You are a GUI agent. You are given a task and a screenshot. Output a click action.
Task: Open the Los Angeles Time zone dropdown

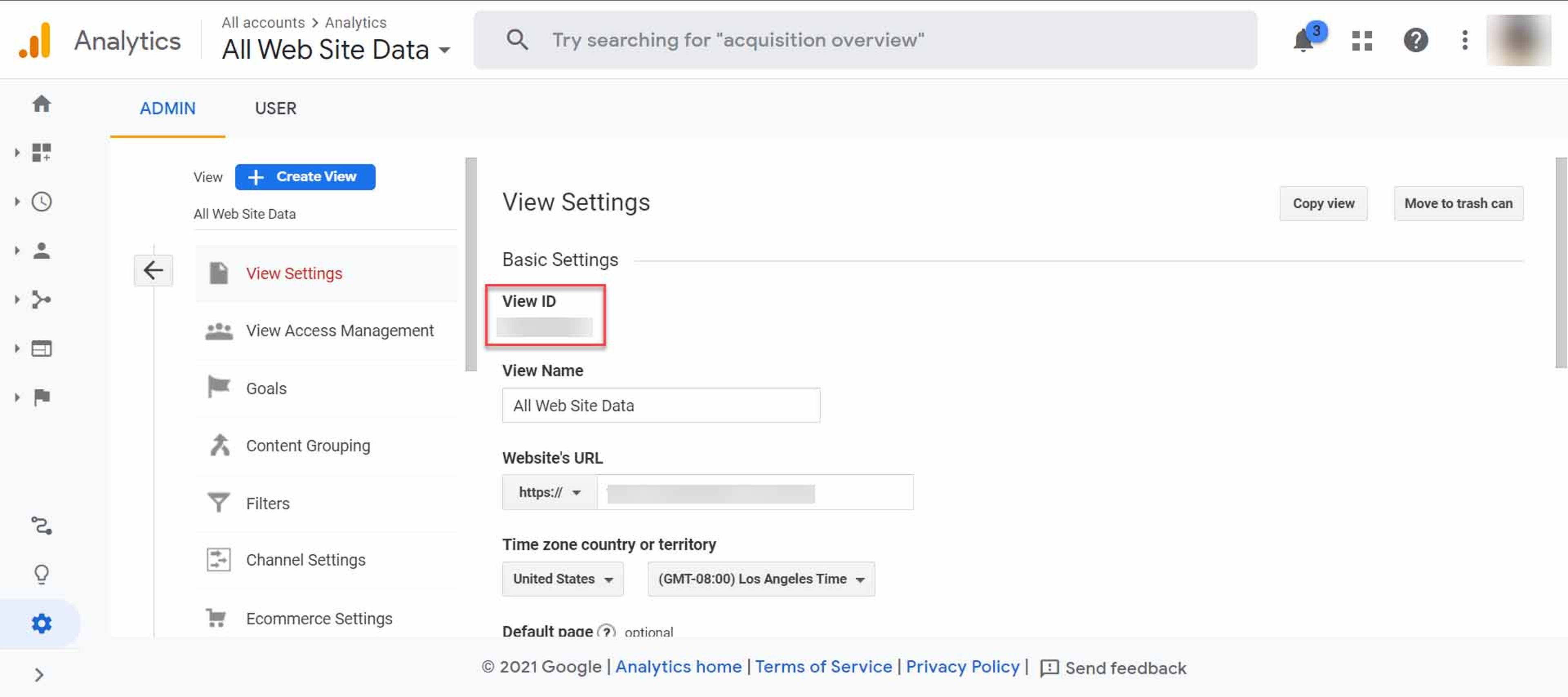(x=761, y=579)
